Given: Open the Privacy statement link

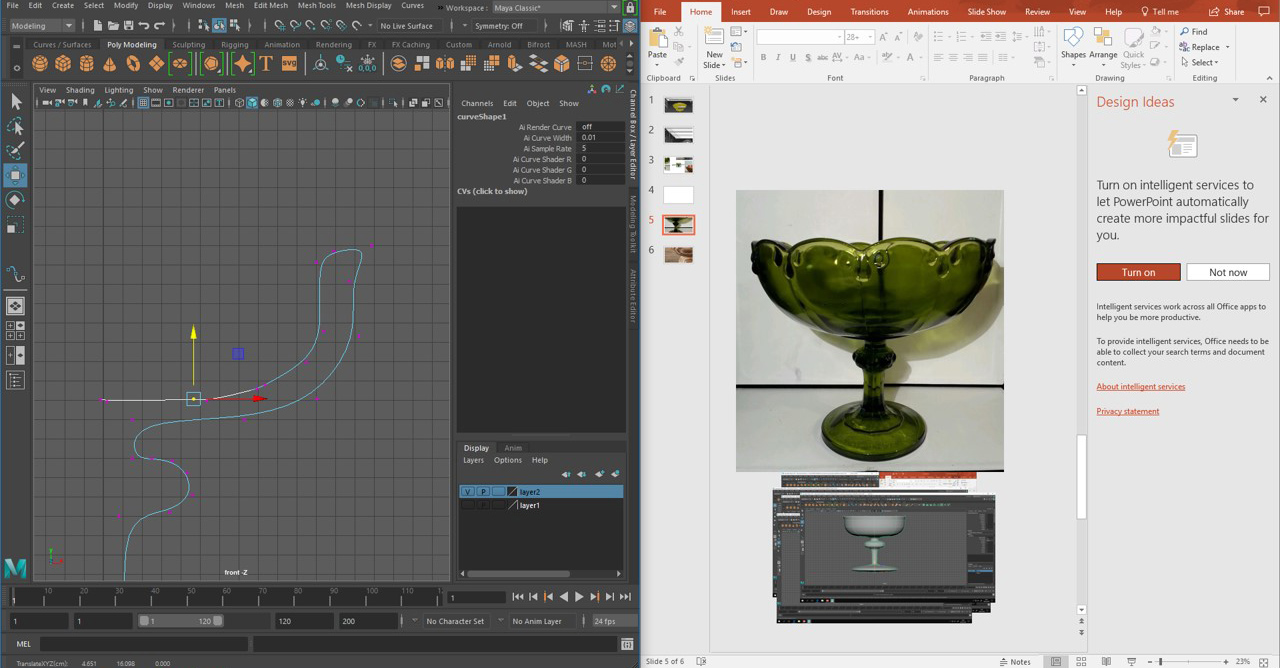Looking at the screenshot, I should 1128,411.
